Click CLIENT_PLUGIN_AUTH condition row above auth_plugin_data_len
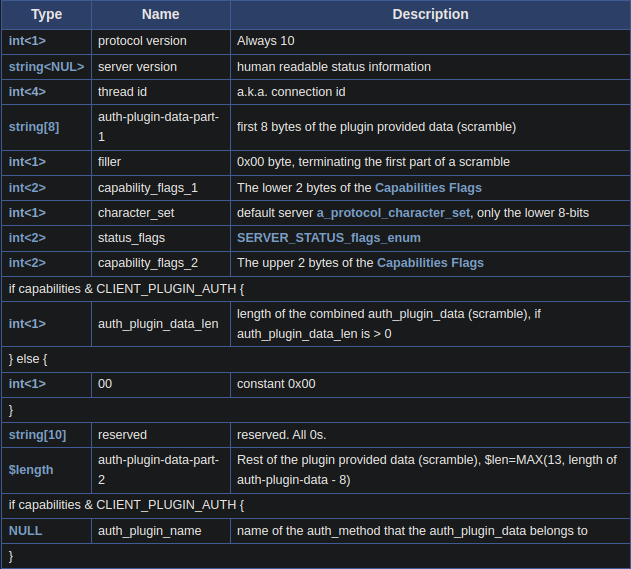Screen dimensions: 631x569 click(316, 289)
